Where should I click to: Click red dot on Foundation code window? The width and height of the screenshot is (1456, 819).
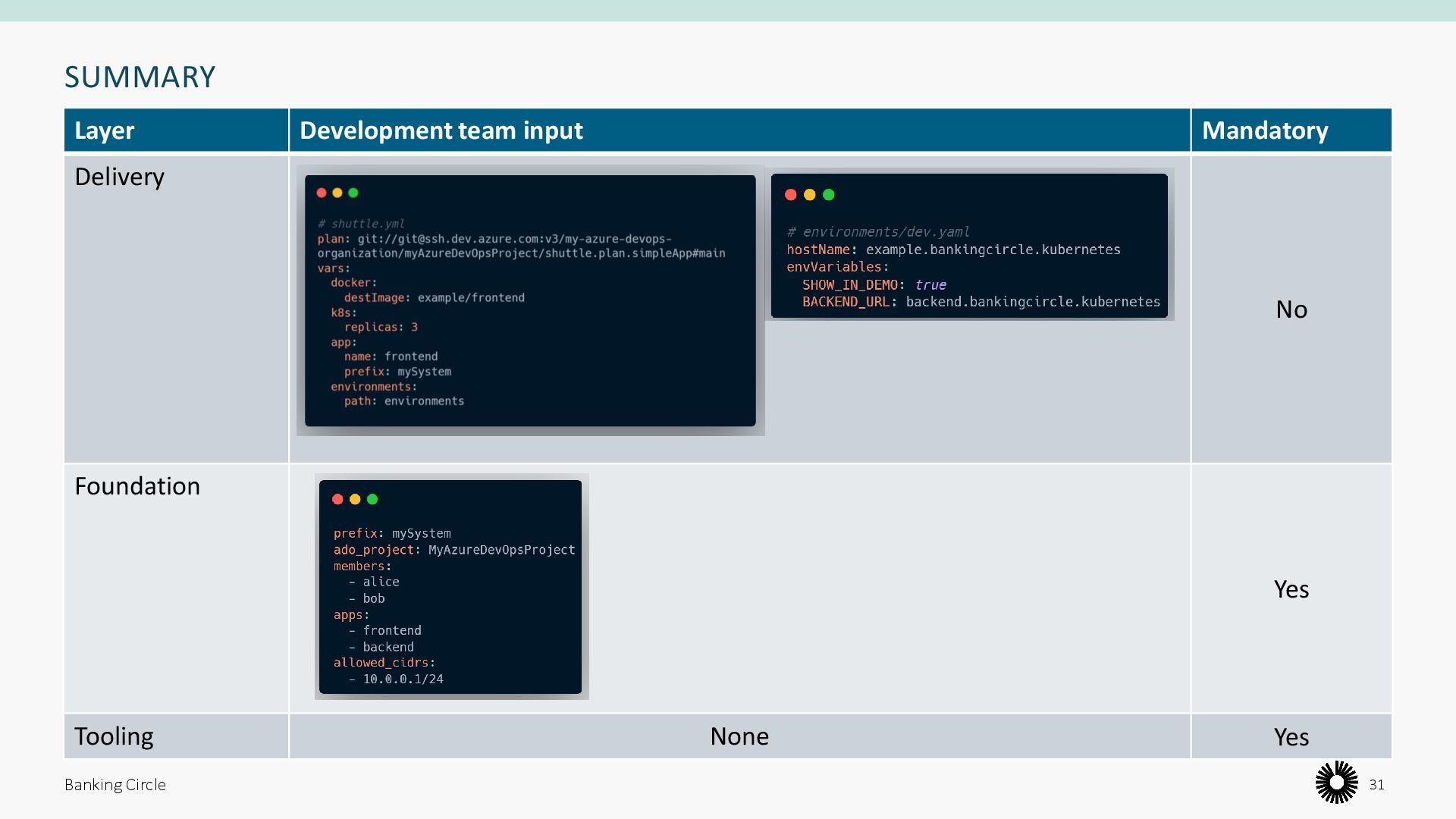click(337, 499)
